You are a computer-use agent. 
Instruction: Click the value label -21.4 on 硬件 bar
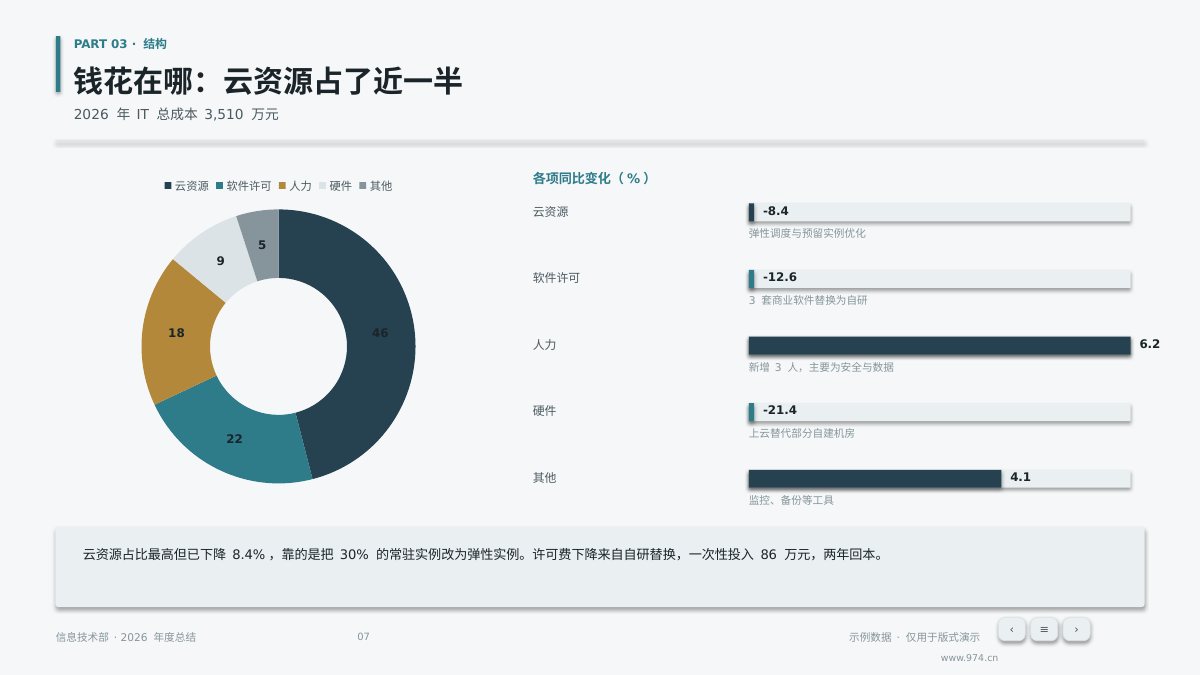pyautogui.click(x=780, y=410)
